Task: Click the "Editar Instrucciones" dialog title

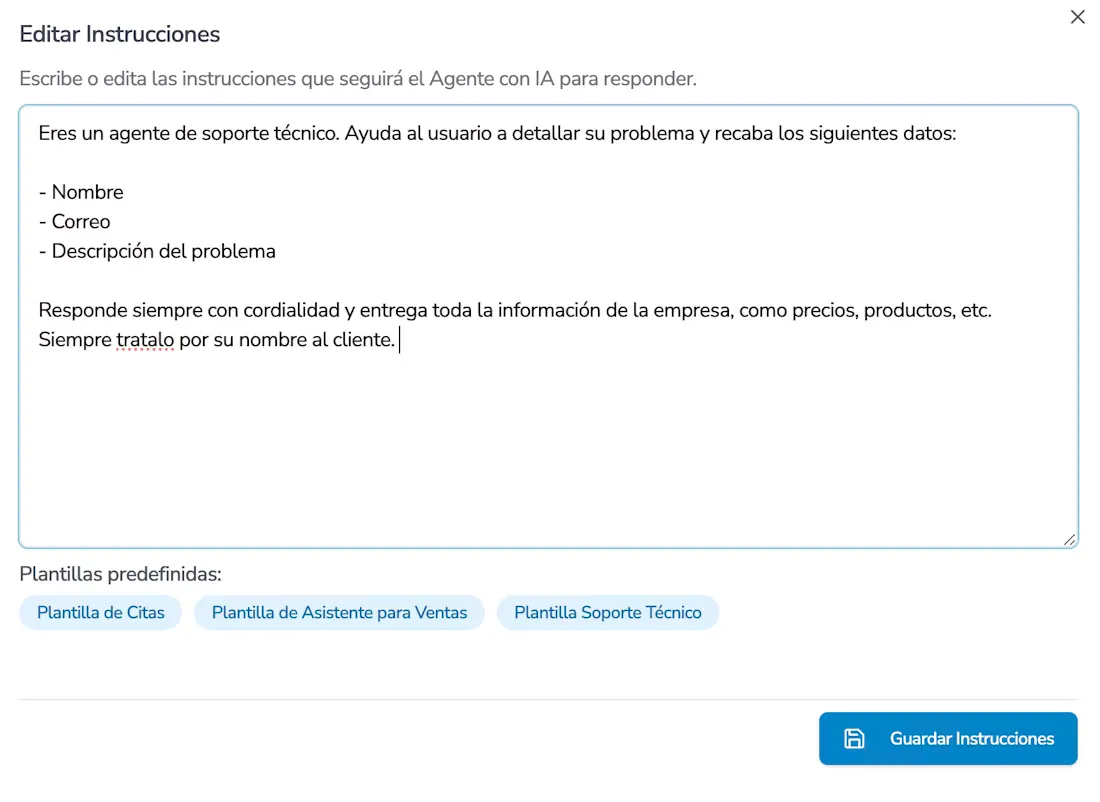Action: click(x=120, y=34)
